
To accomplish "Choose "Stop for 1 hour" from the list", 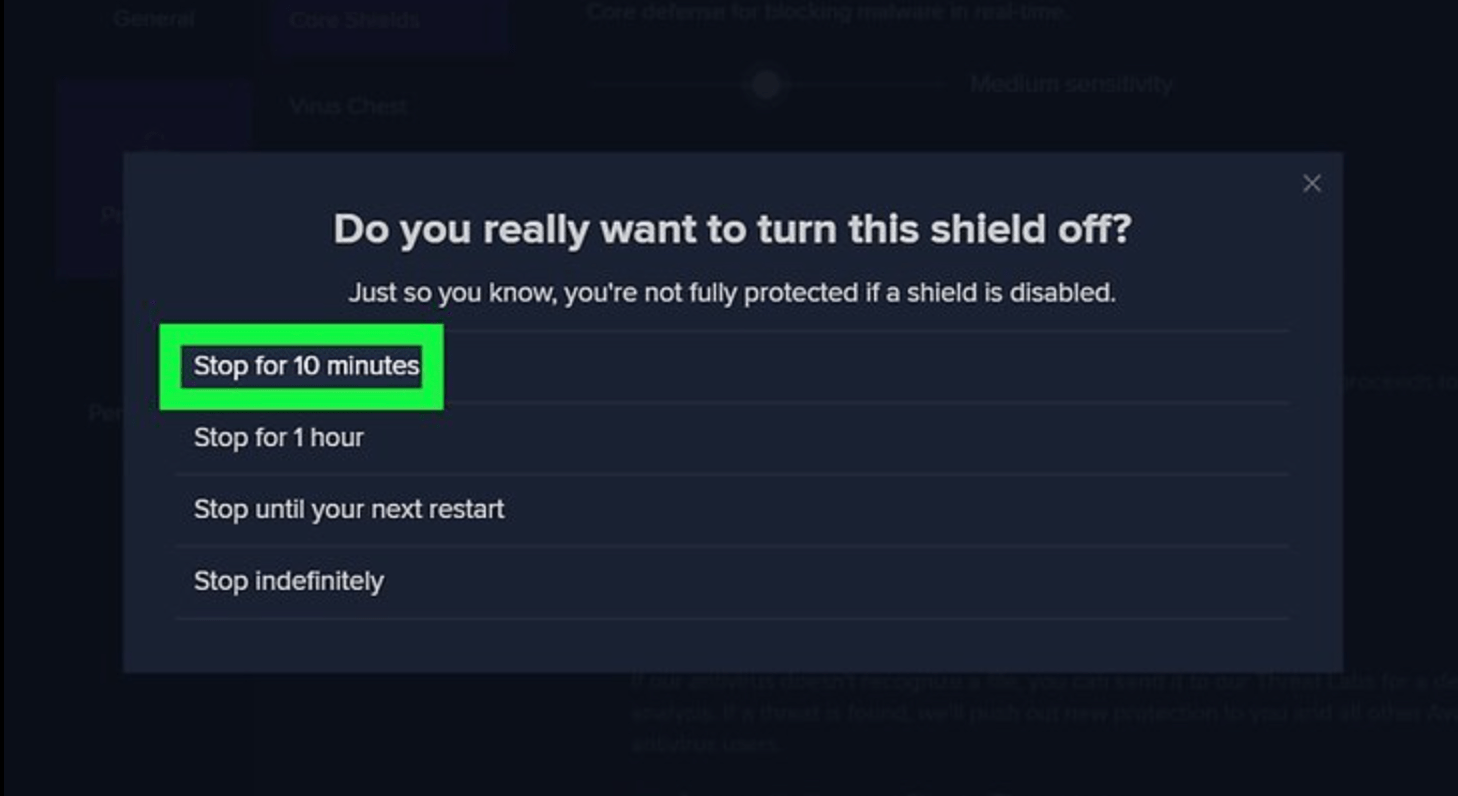I will tap(277, 437).
